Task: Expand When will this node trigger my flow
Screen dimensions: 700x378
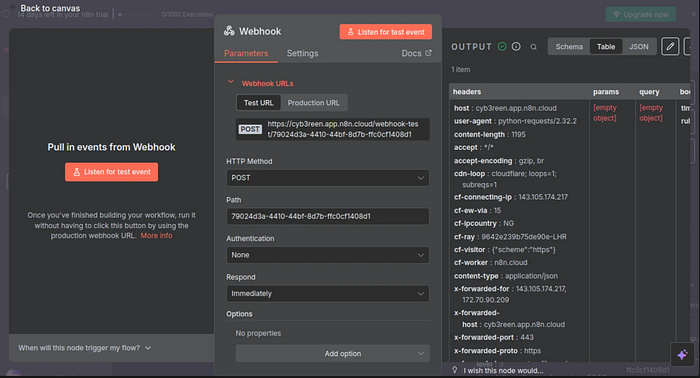Action: click(x=85, y=348)
